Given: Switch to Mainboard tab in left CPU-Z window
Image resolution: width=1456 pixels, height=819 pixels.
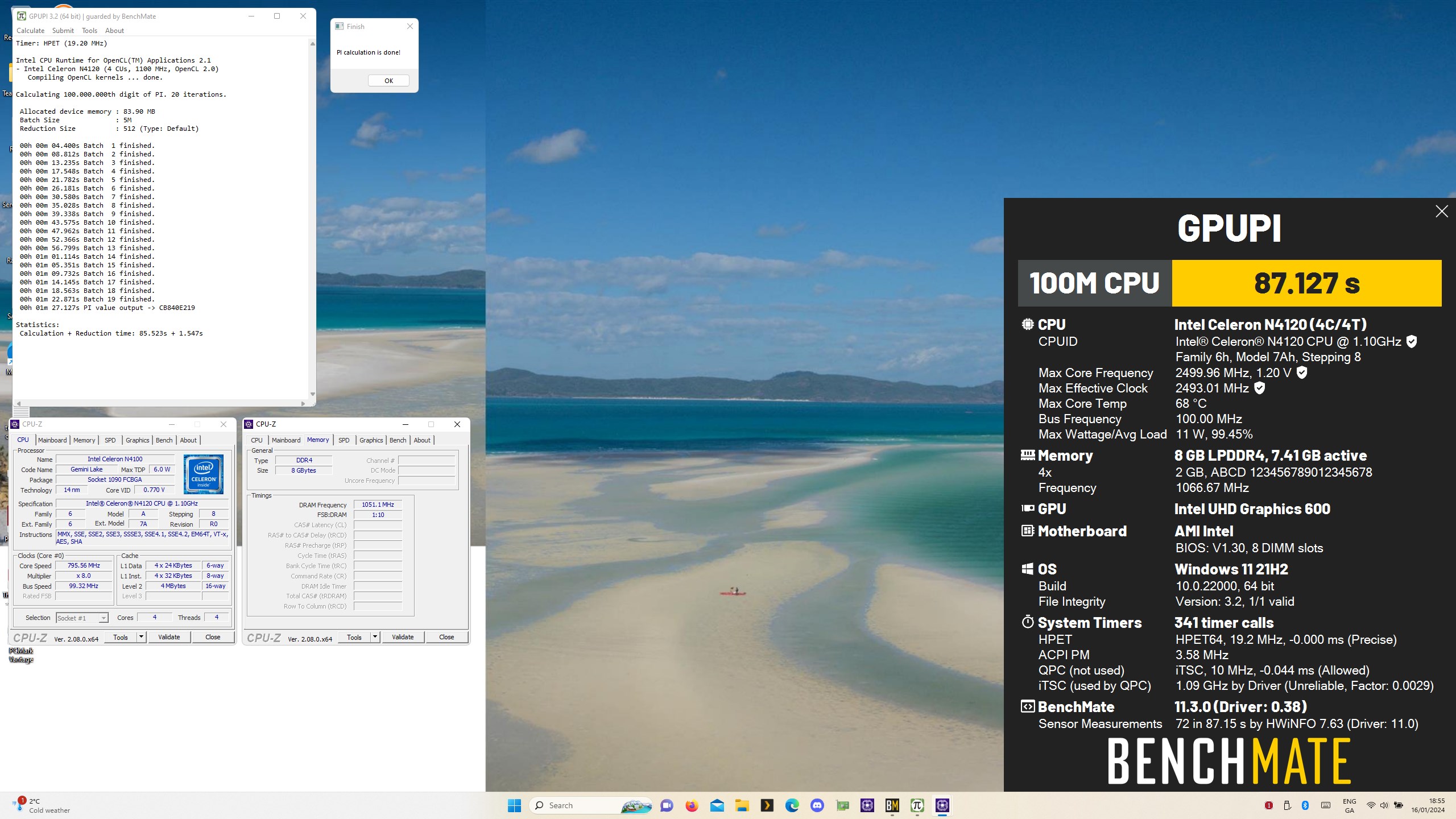Looking at the screenshot, I should tap(52, 440).
